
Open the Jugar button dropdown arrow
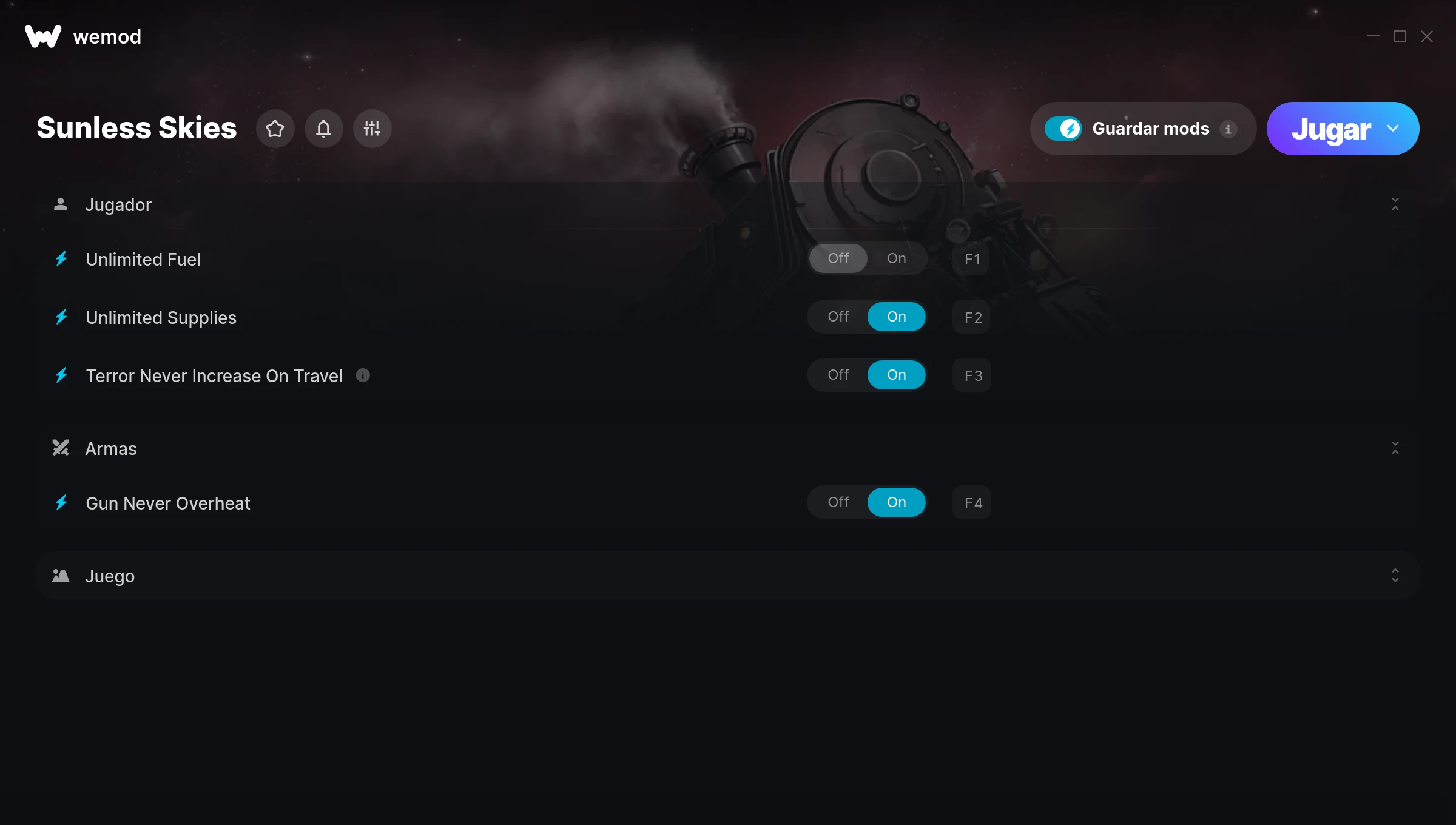1393,129
